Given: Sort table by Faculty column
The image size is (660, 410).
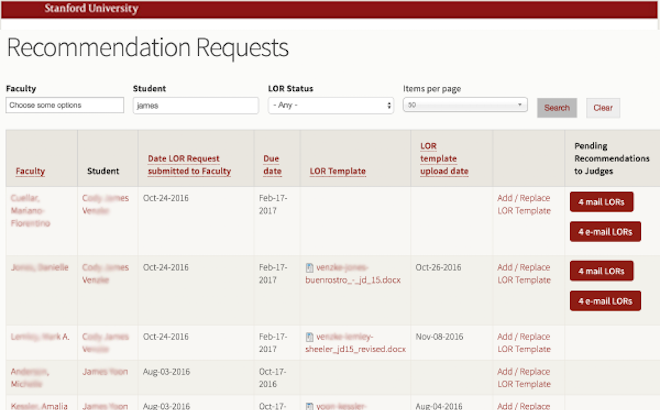Looking at the screenshot, I should (30, 171).
